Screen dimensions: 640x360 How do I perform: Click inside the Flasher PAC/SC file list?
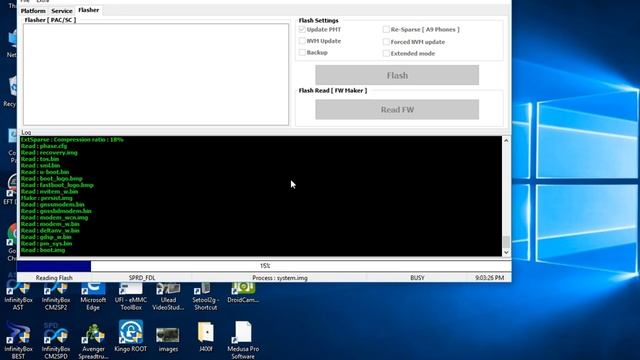[x=156, y=74]
